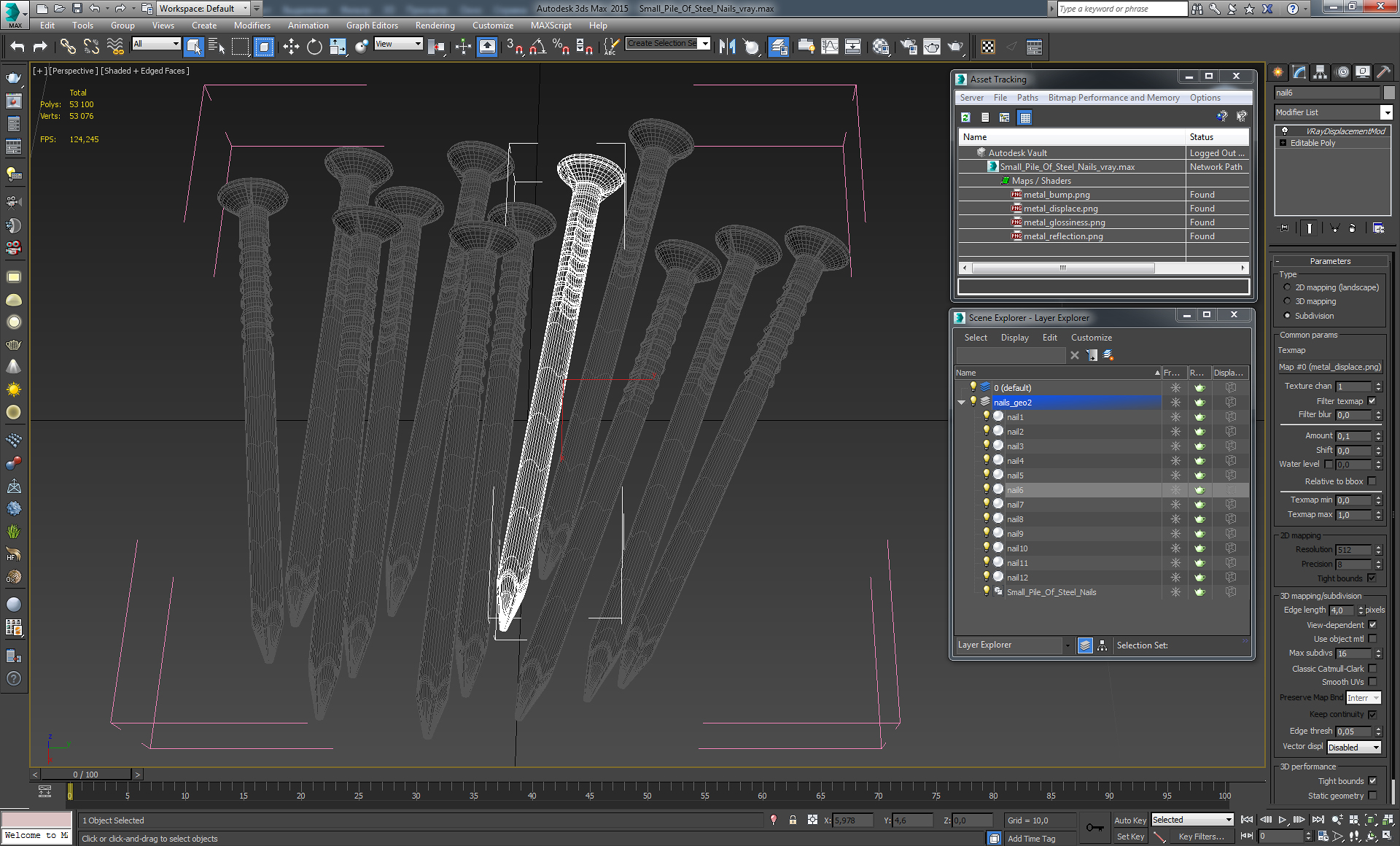1400x846 pixels.
Task: Choose the Select and Move tool
Action: tap(291, 47)
